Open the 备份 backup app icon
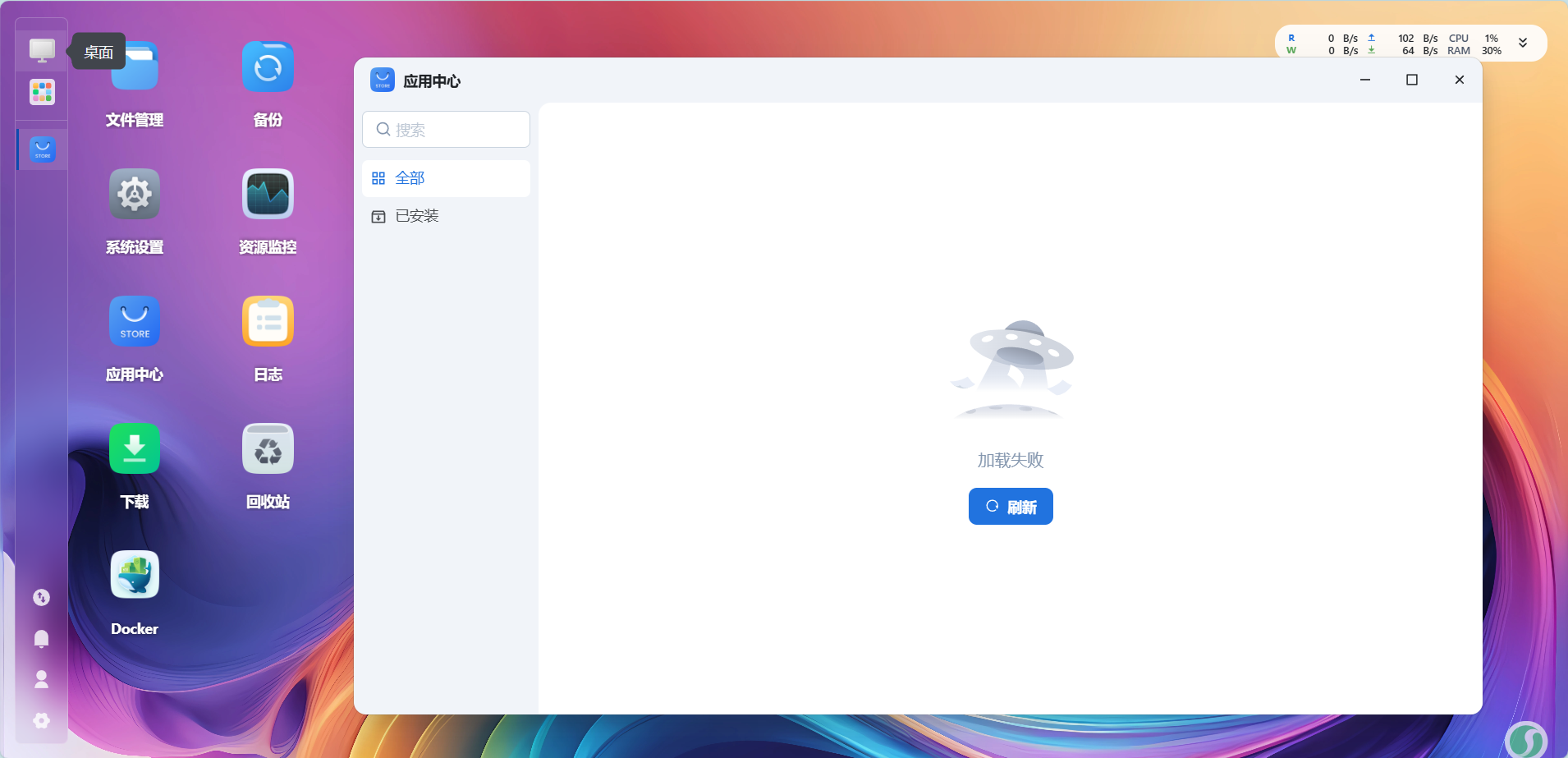Screen dimensions: 1568x758 [x=268, y=67]
